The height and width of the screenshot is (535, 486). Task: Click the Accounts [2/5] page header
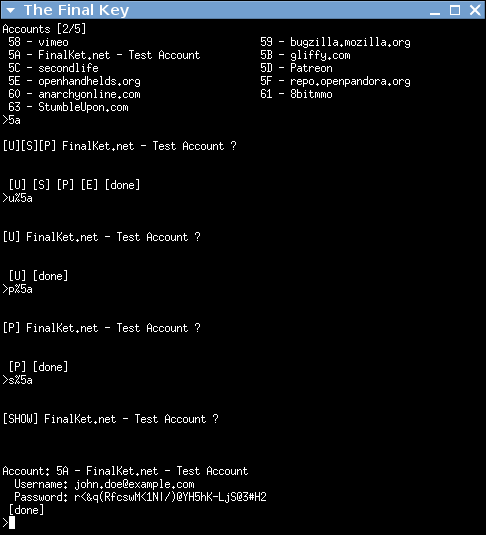click(44, 29)
